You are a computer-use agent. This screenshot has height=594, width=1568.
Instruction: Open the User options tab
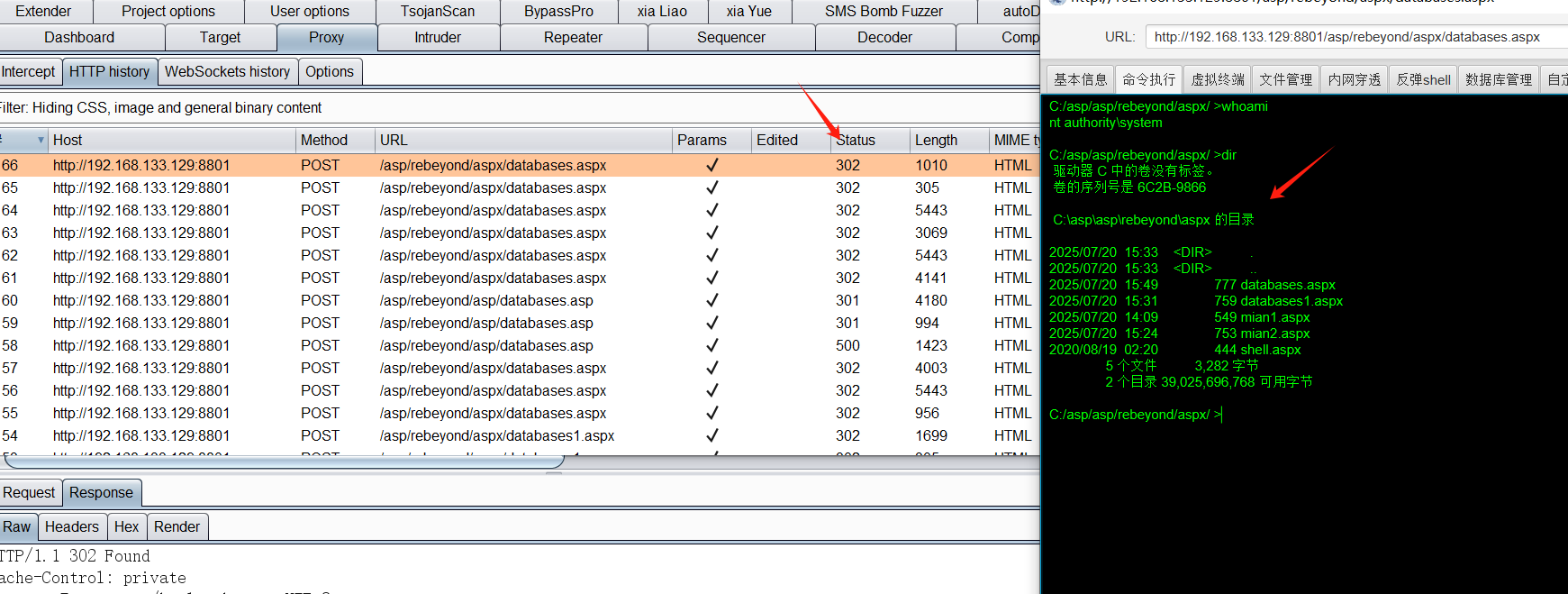tap(309, 11)
